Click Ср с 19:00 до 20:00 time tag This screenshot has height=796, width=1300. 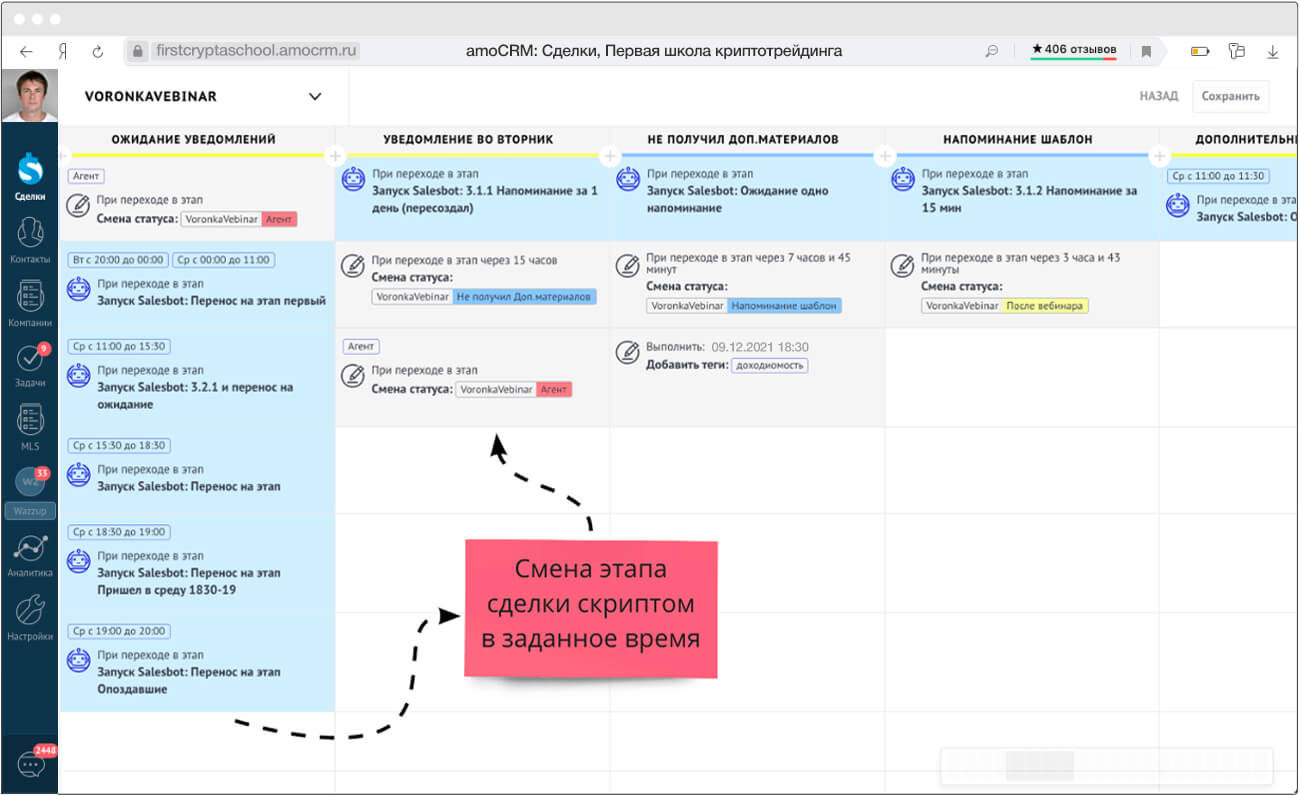pos(119,631)
